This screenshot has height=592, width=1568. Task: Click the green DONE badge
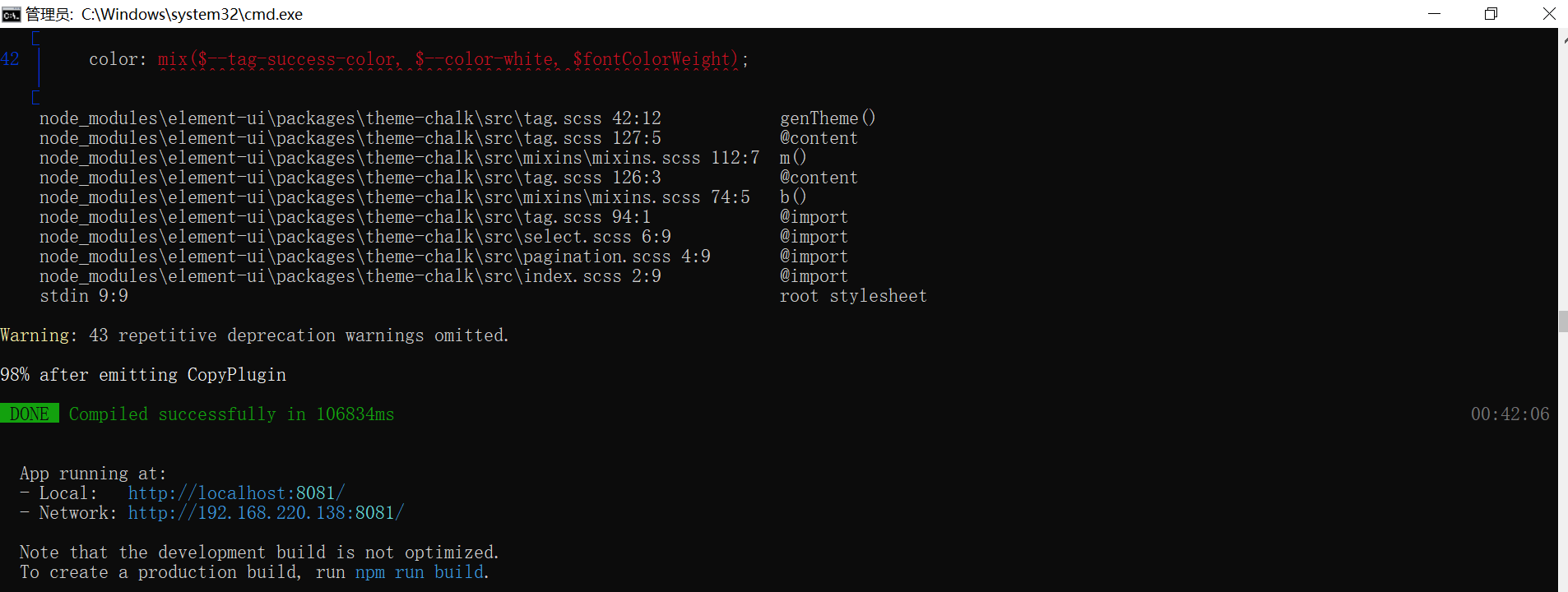click(x=30, y=414)
